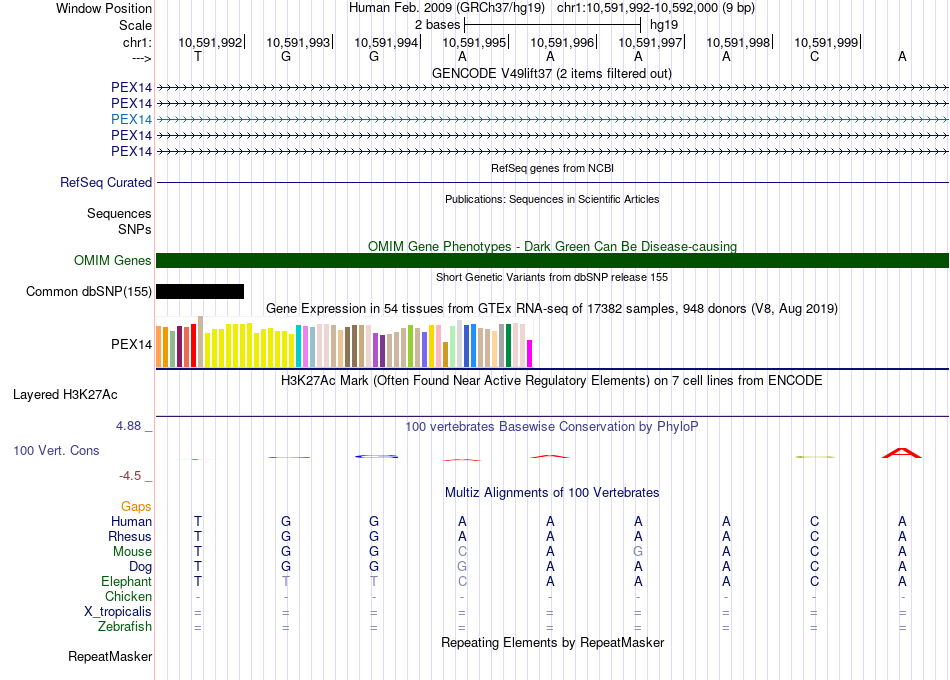Image resolution: width=950 pixels, height=680 pixels.
Task: Open GENCODE V49lift37 track title
Action: point(552,73)
